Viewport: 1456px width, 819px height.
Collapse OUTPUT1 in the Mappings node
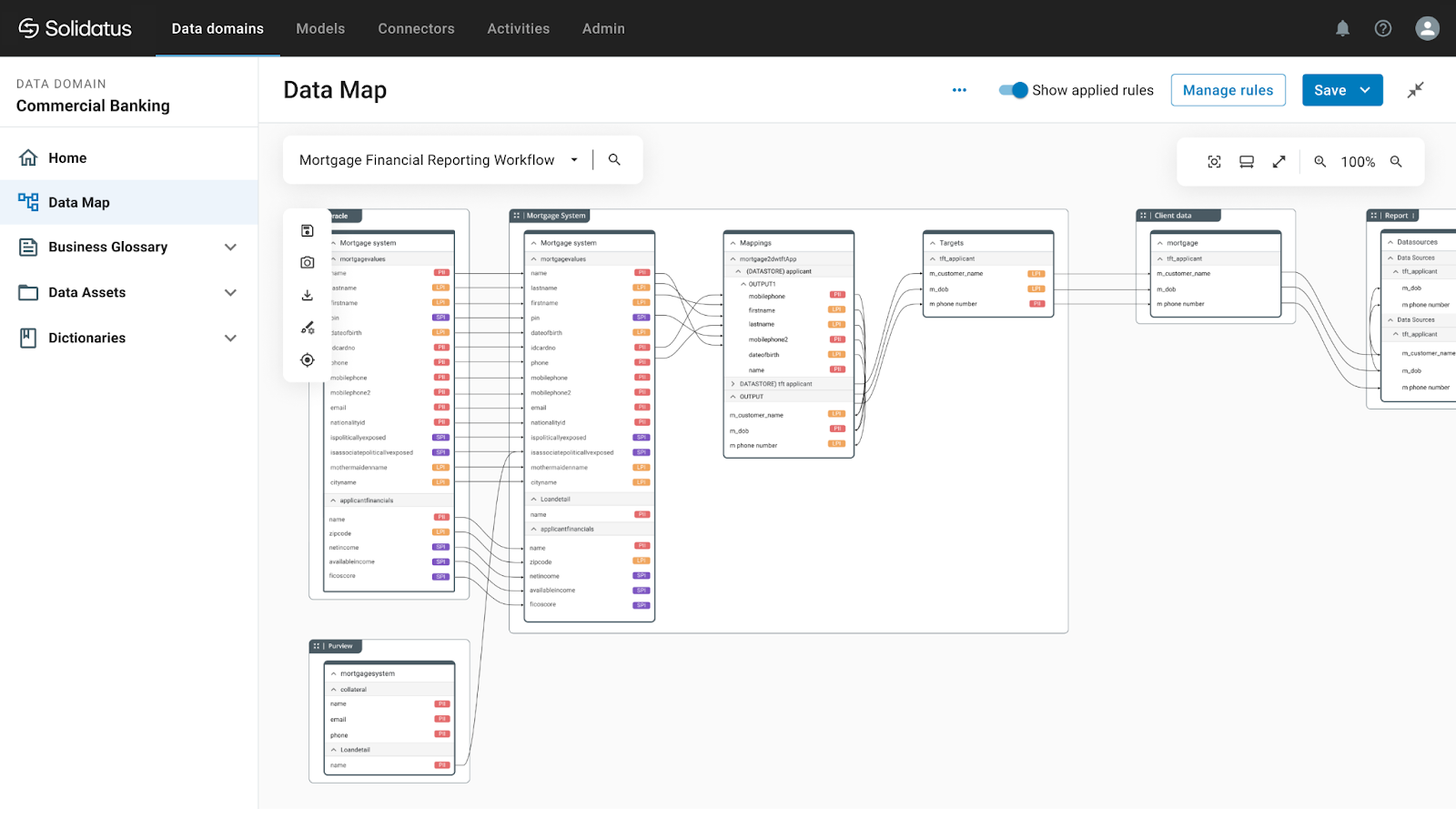coord(743,284)
